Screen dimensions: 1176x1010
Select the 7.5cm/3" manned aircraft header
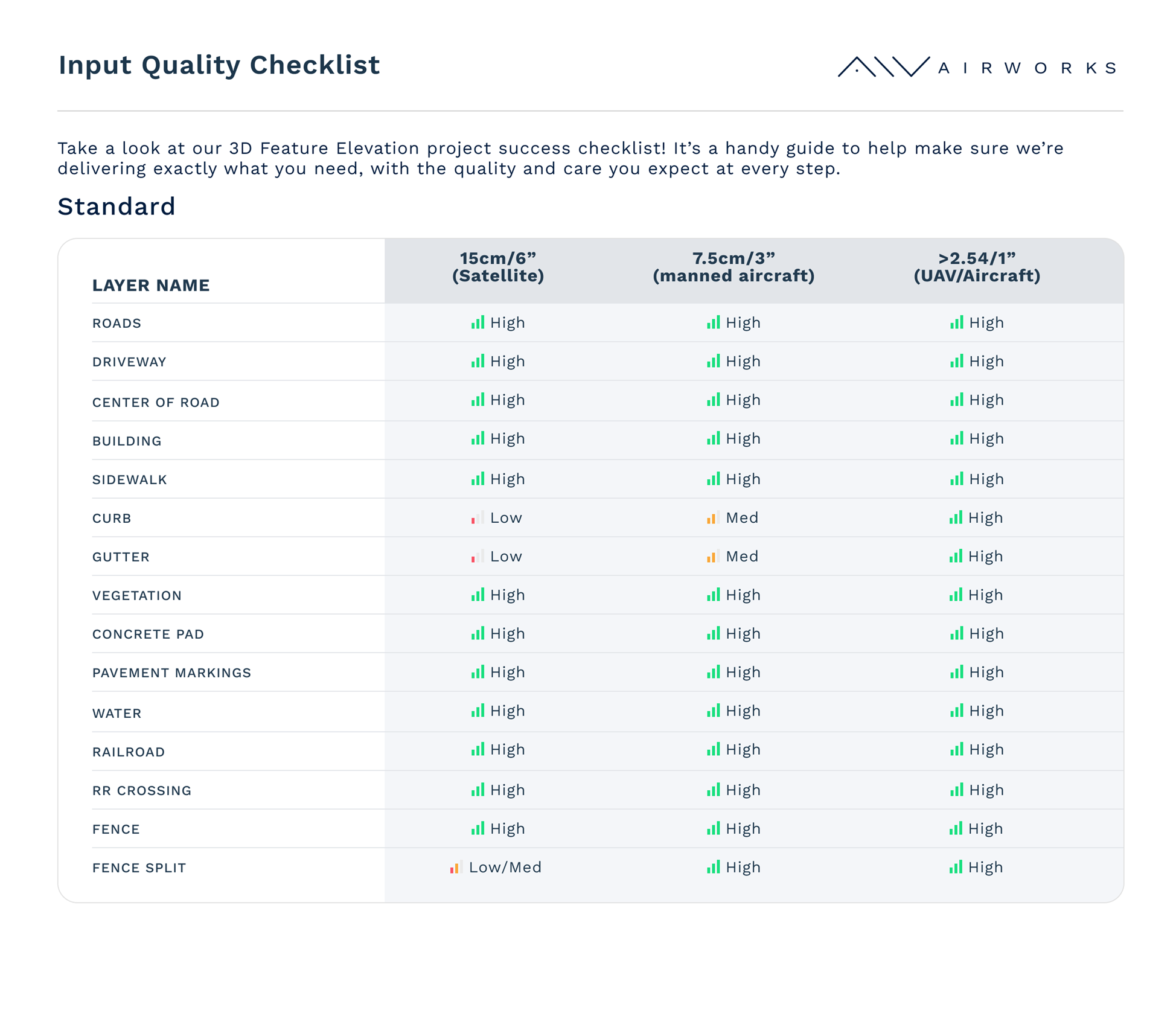pos(733,267)
